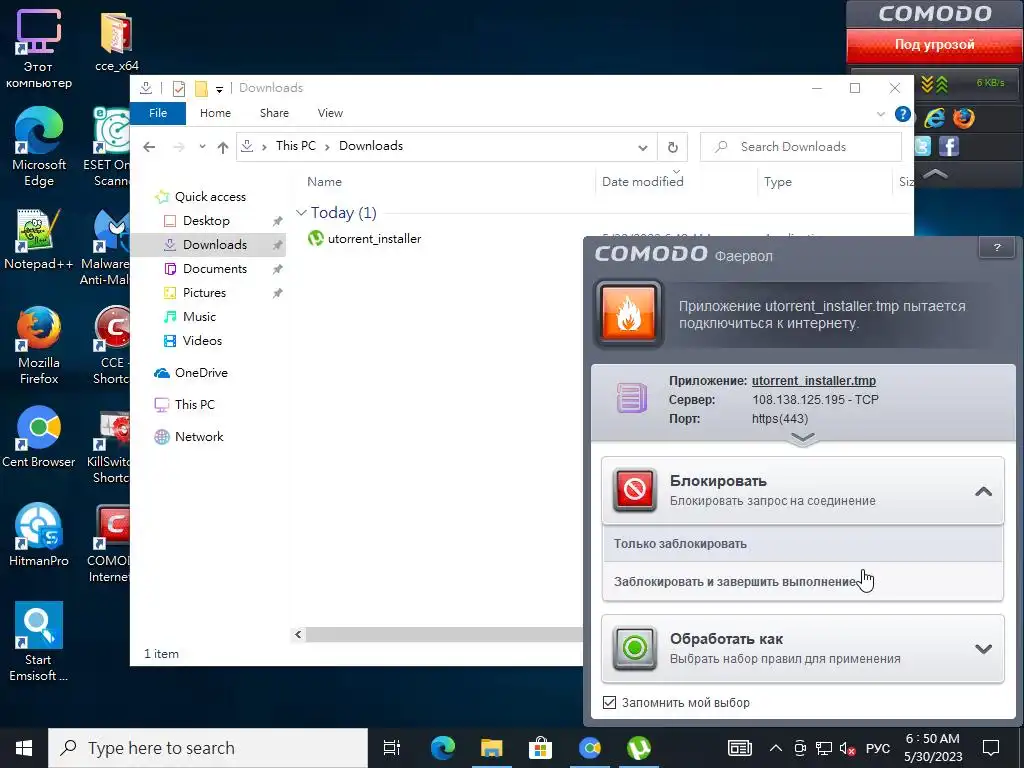
Task: Sort by the Name column header
Action: pos(325,182)
